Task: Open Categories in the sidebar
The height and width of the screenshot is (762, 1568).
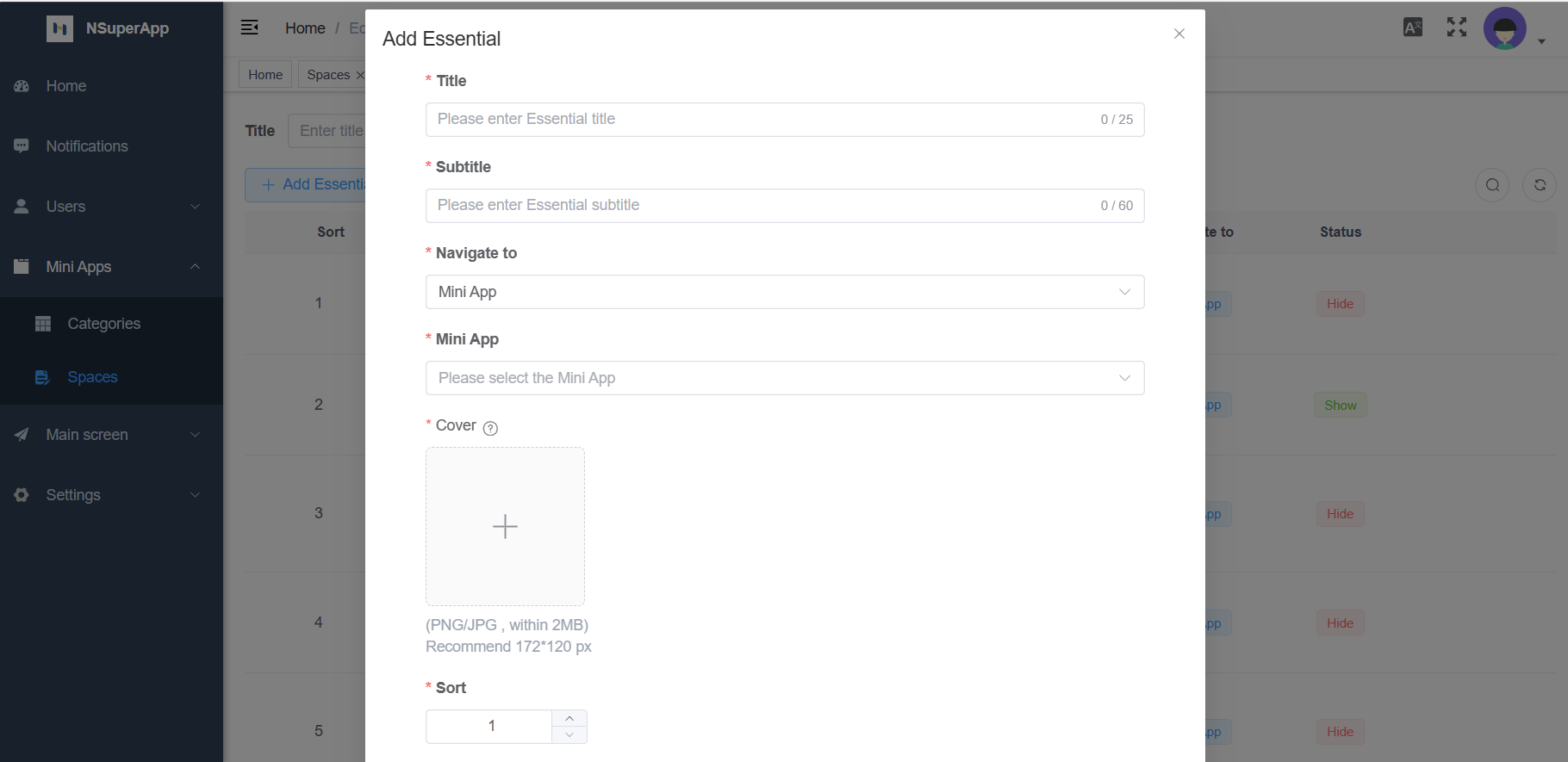Action: click(103, 324)
